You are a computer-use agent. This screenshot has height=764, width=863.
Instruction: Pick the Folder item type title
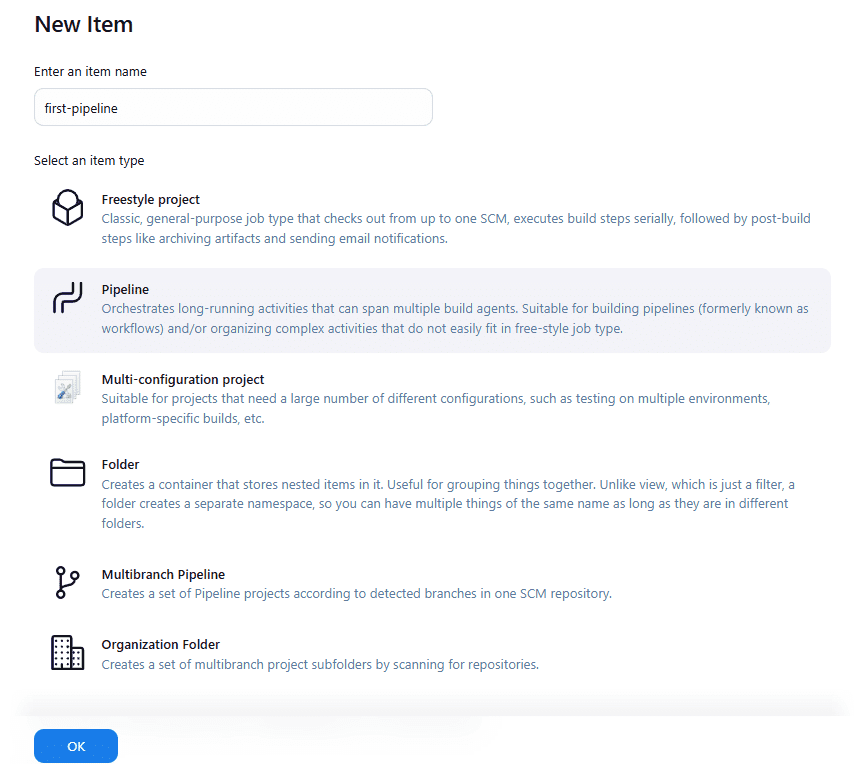[x=120, y=465]
